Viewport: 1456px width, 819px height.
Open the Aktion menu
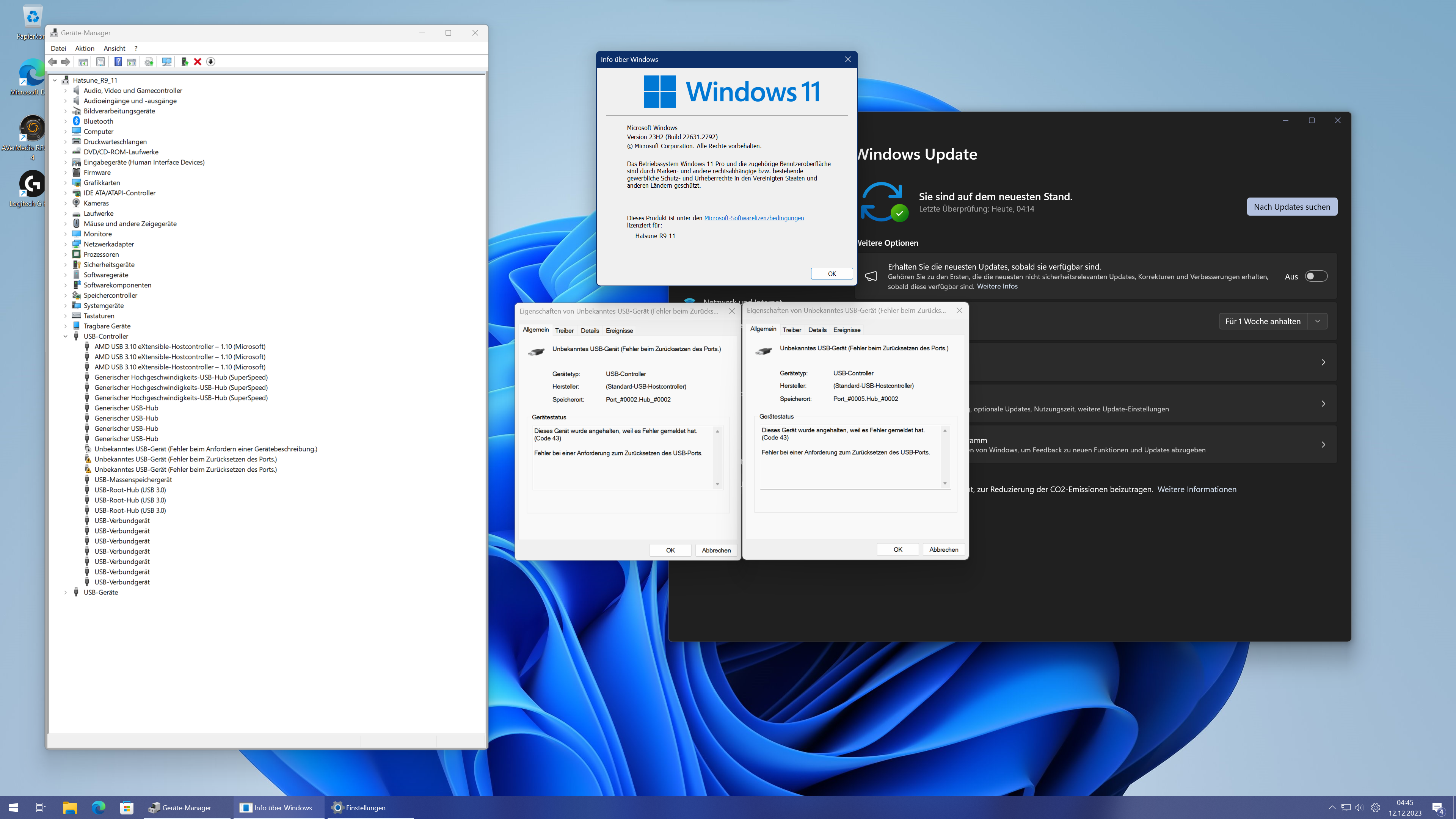click(85, 48)
